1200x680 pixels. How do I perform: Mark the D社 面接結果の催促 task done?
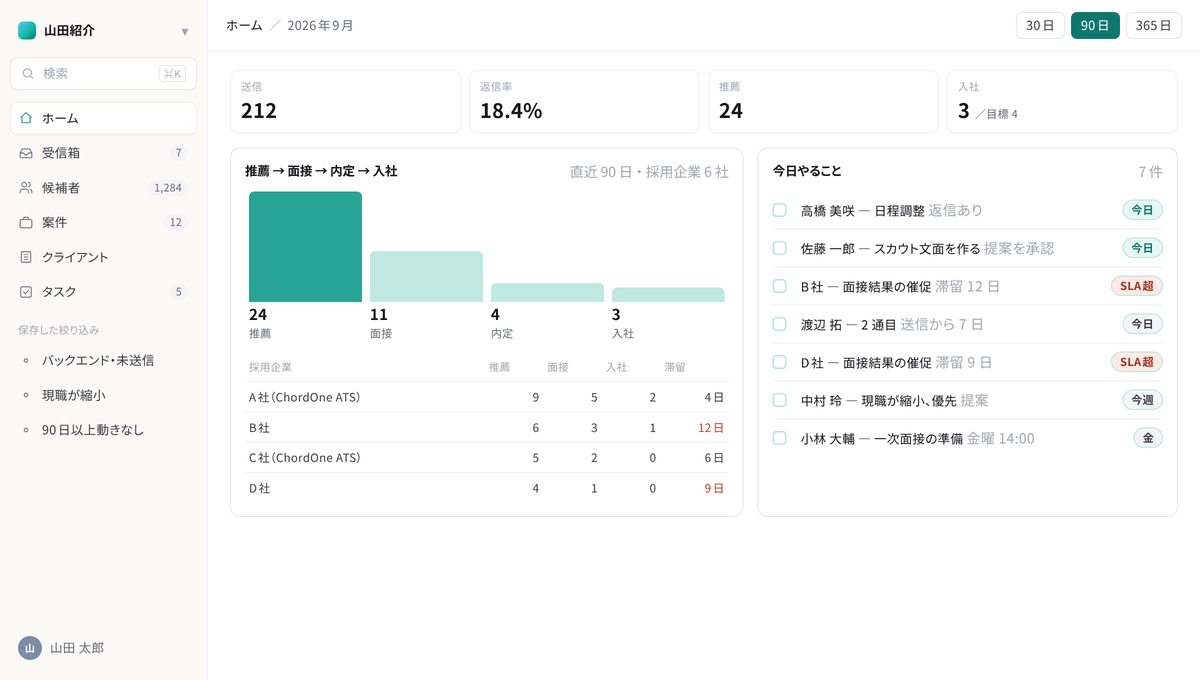click(x=780, y=362)
